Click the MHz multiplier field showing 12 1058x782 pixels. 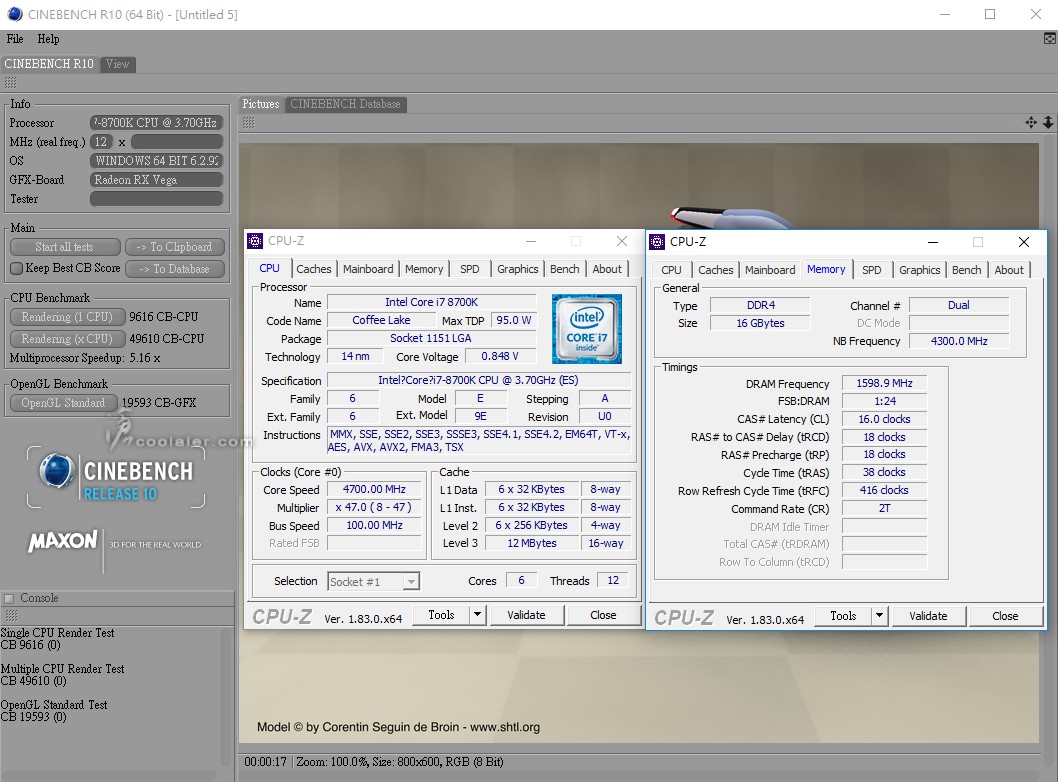click(101, 142)
